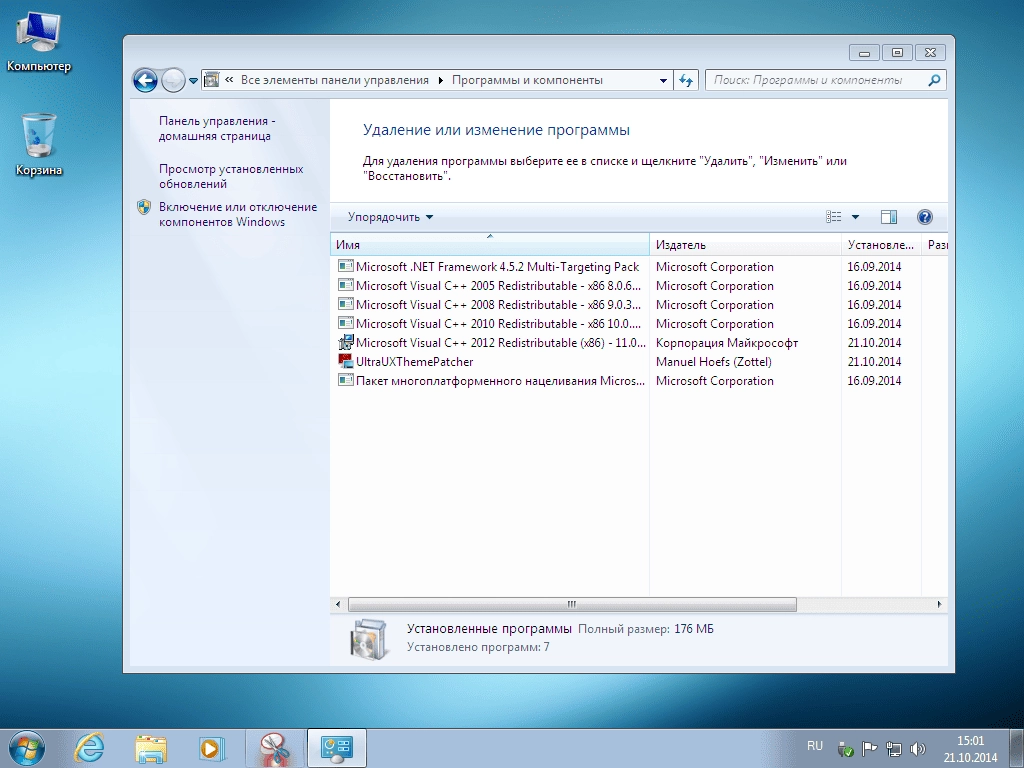Click the UltraUXThemePatcher program icon

(345, 360)
